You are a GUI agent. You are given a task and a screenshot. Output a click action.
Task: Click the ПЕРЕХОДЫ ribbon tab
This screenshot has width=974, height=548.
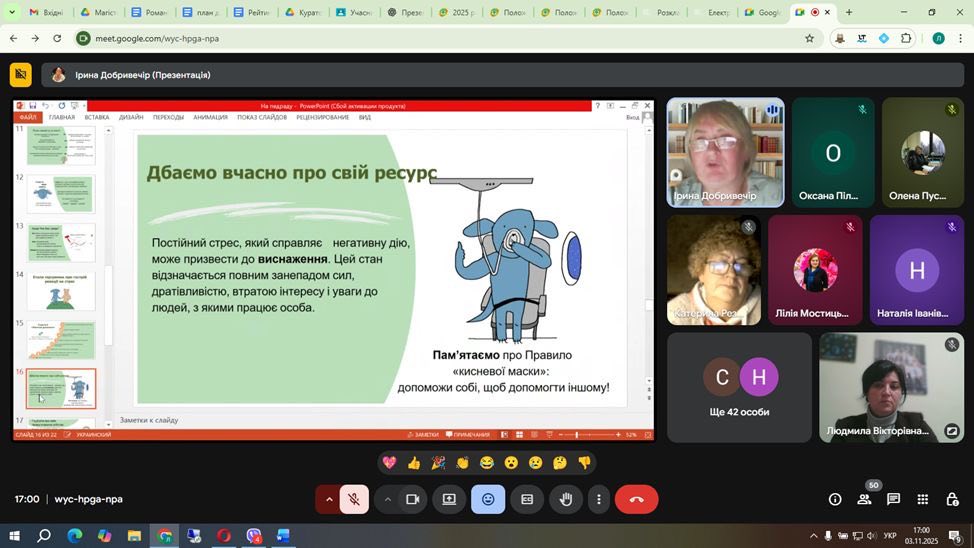point(168,117)
